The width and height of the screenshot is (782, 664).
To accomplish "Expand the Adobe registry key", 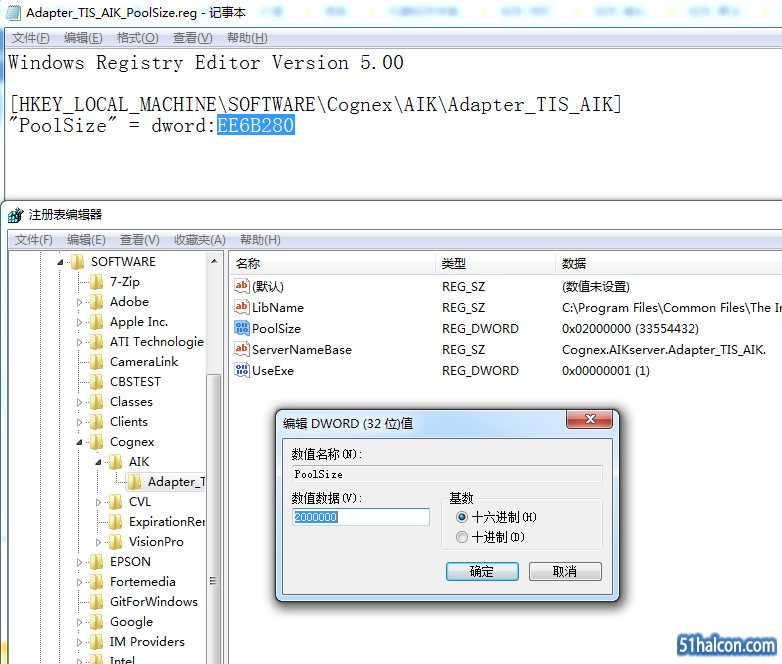I will point(80,302).
